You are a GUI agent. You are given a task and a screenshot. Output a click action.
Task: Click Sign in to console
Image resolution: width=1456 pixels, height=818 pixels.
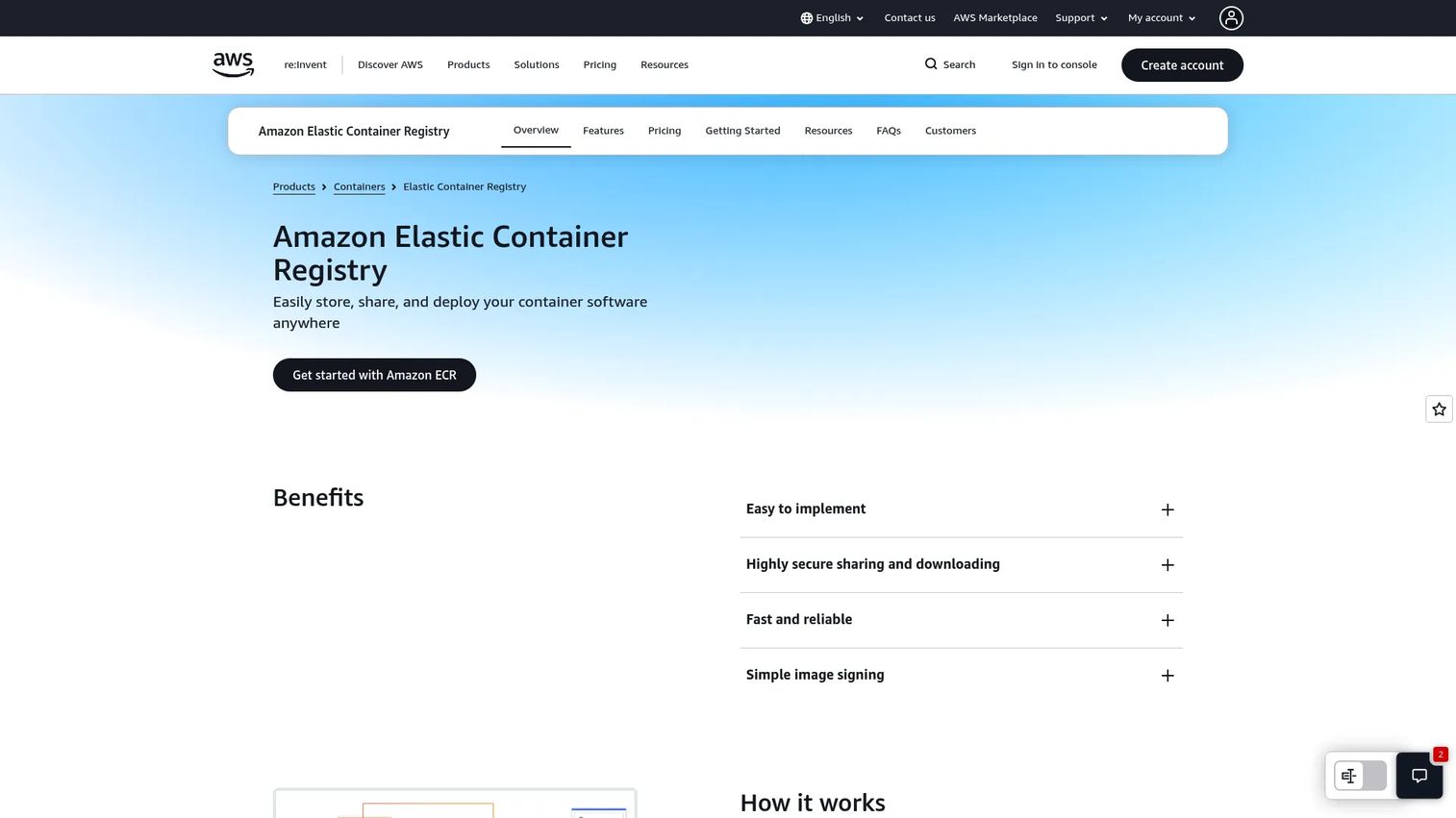[1054, 65]
